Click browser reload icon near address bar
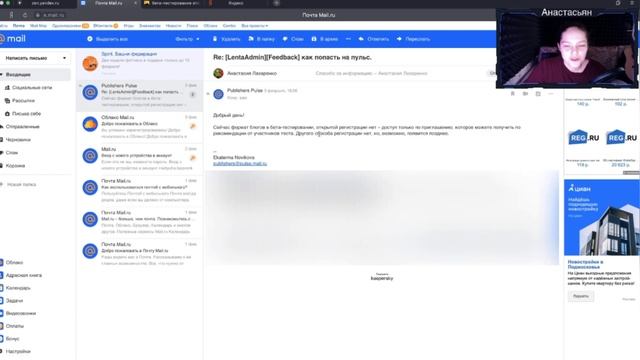 point(25,15)
